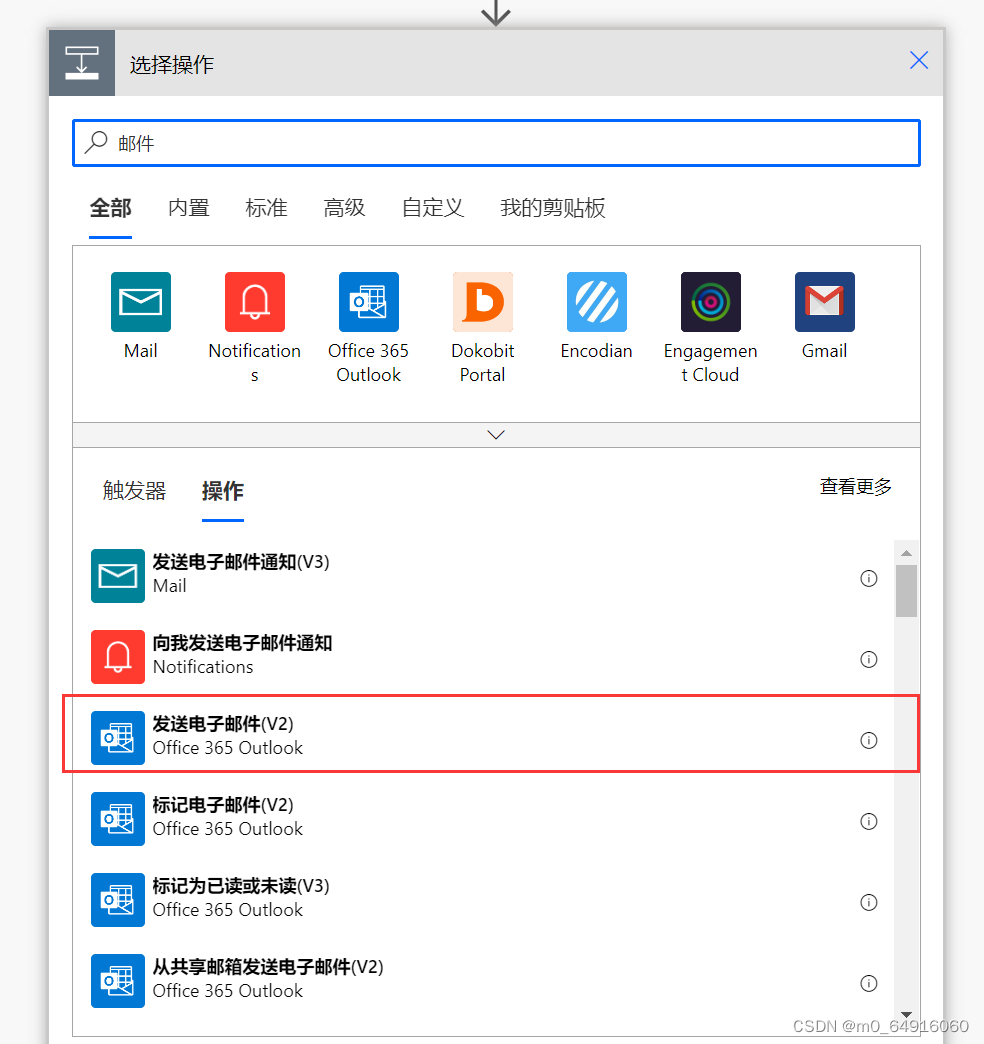Open the 标准 tab
Viewport: 984px width, 1044px height.
(x=266, y=208)
